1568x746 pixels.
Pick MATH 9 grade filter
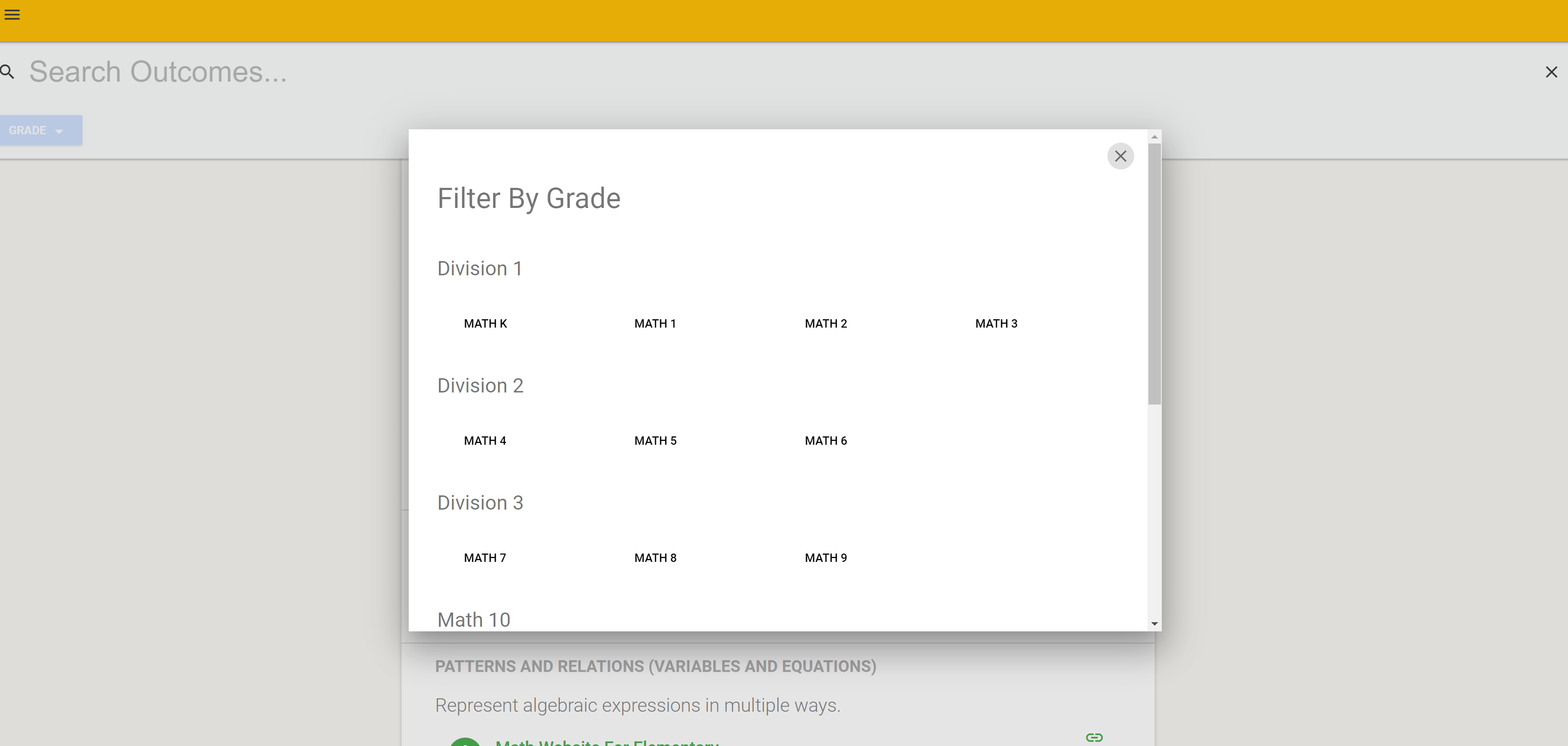[825, 558]
